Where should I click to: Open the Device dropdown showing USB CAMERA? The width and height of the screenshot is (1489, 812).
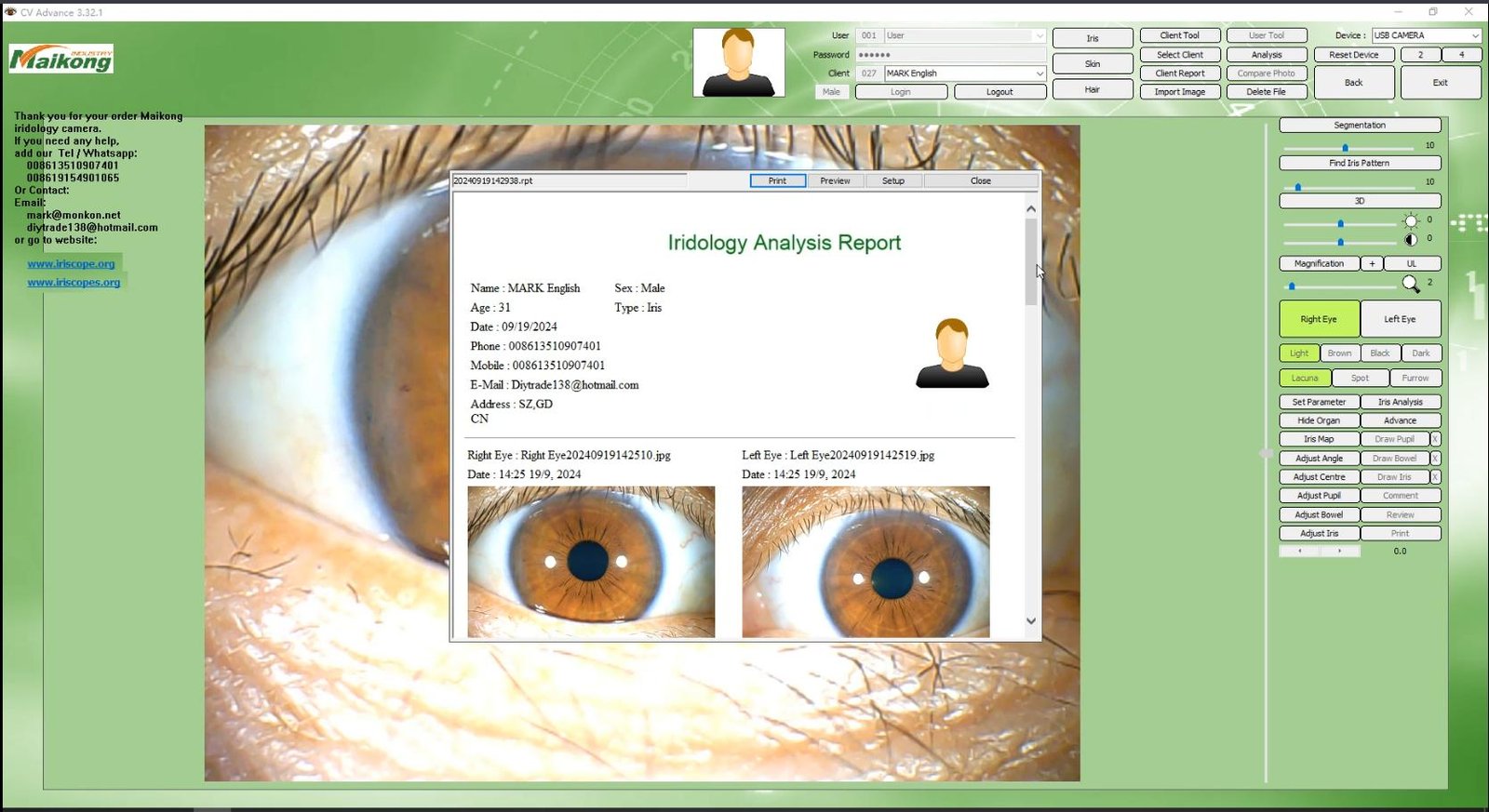pos(1427,35)
